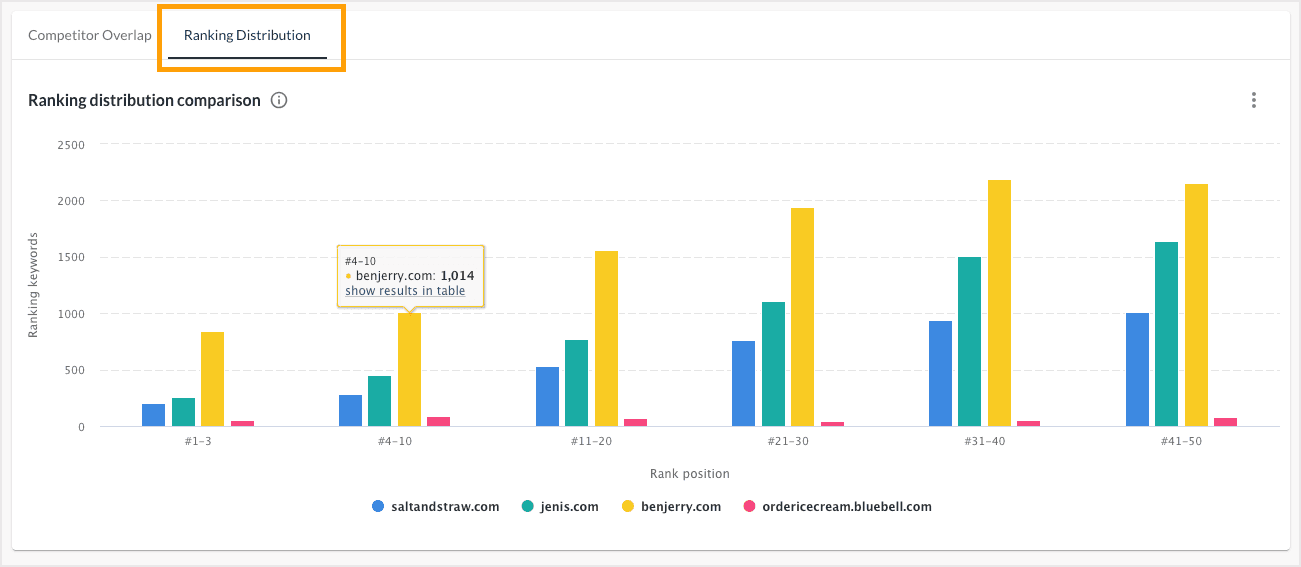Open the three-dot chart options menu
The height and width of the screenshot is (567, 1301).
(x=1253, y=100)
